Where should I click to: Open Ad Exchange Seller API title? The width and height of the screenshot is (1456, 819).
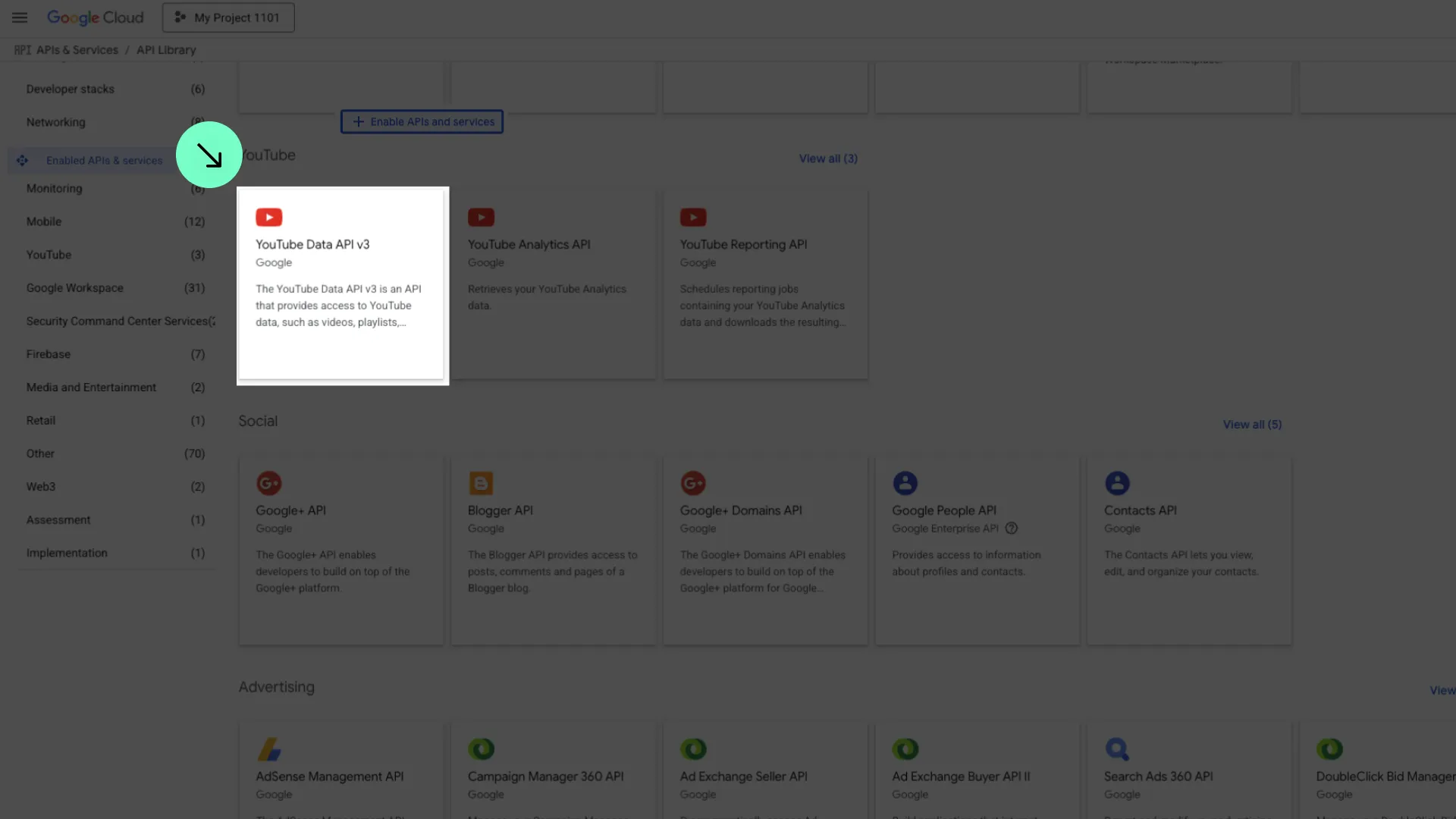point(743,777)
